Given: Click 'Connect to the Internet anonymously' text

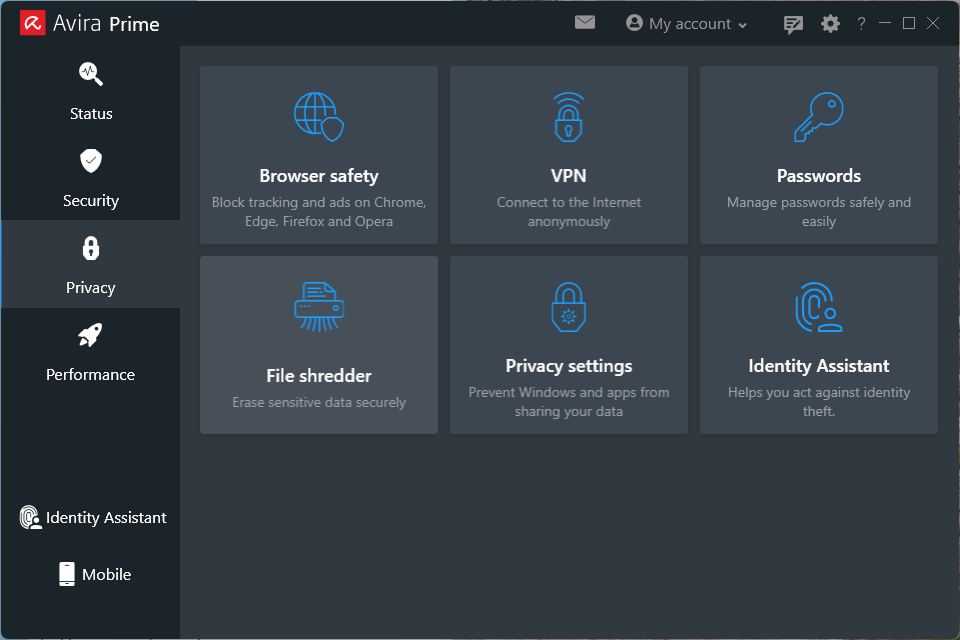Looking at the screenshot, I should pyautogui.click(x=569, y=211).
